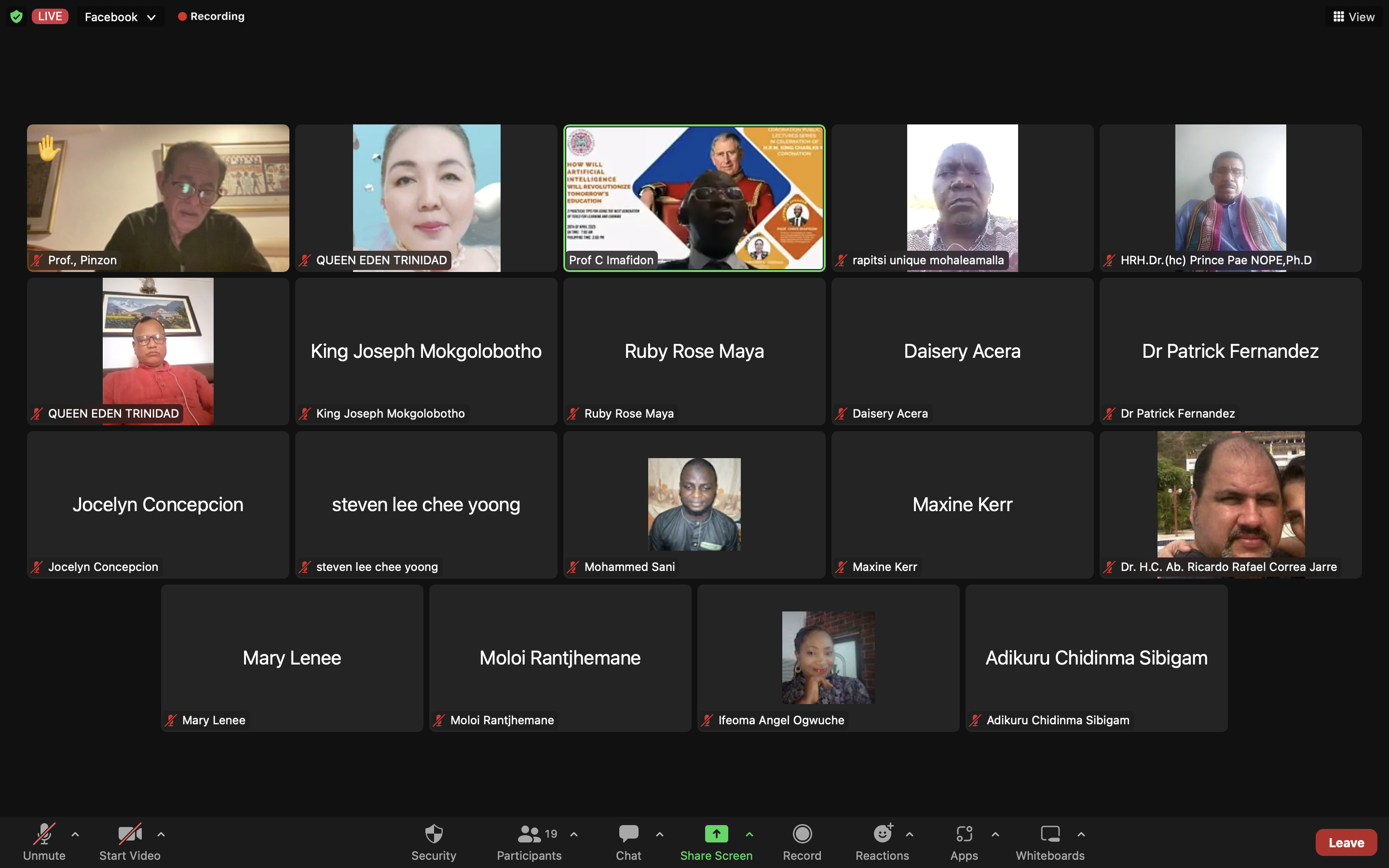The width and height of the screenshot is (1389, 868).
Task: Click the green encryption shield icon
Action: (x=17, y=17)
